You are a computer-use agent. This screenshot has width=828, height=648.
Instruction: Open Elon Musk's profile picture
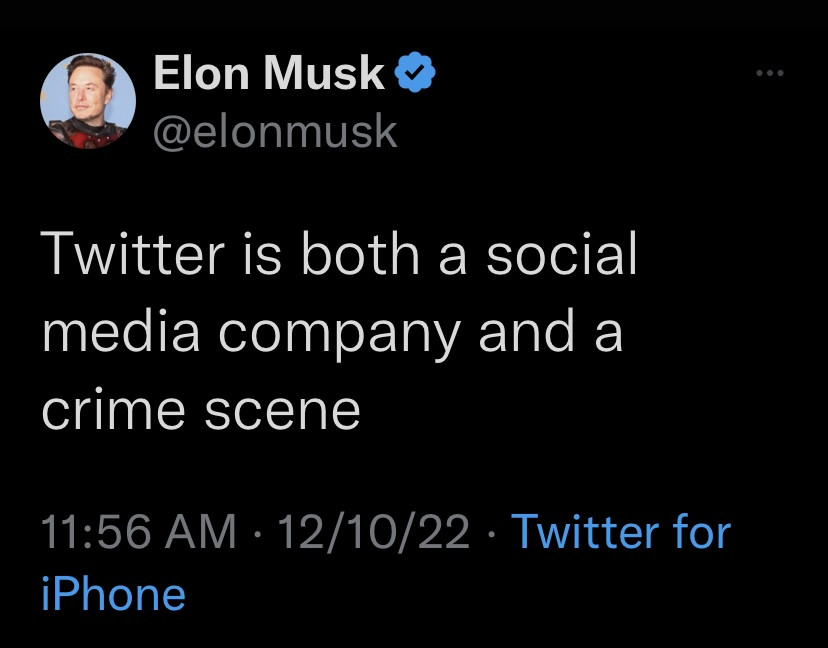87,103
